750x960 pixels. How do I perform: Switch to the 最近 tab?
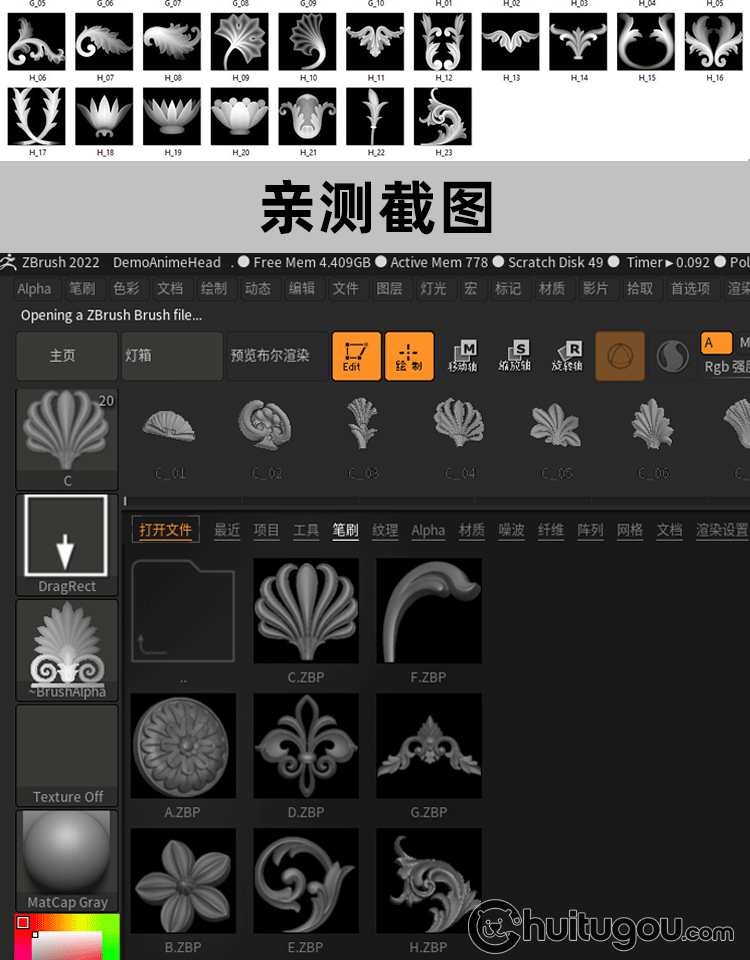coord(227,530)
